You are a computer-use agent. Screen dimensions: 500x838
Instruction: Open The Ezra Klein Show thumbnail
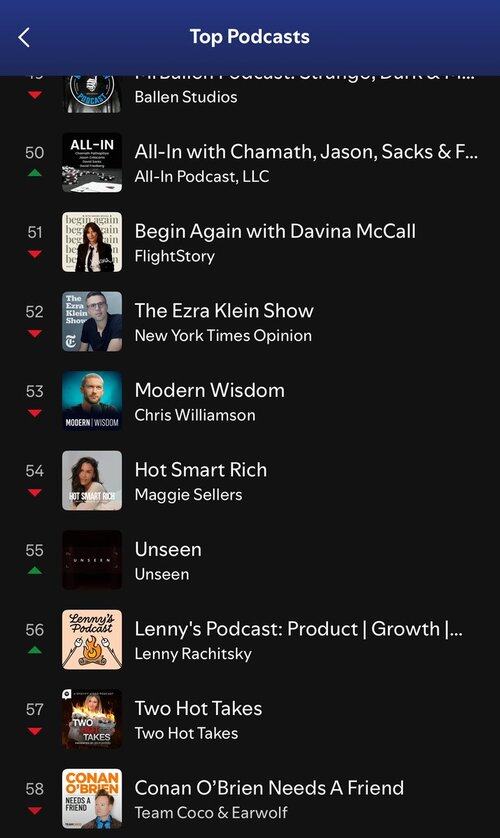(x=92, y=322)
